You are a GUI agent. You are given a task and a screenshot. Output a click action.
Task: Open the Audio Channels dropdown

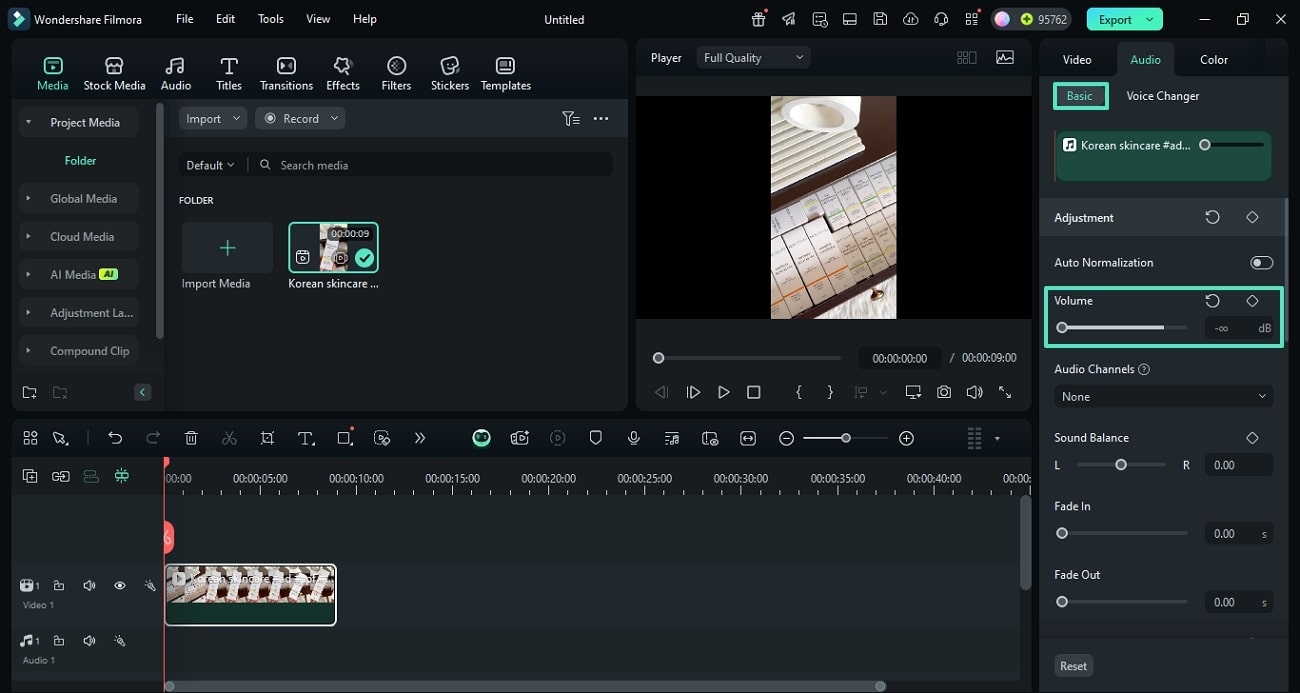click(1163, 397)
